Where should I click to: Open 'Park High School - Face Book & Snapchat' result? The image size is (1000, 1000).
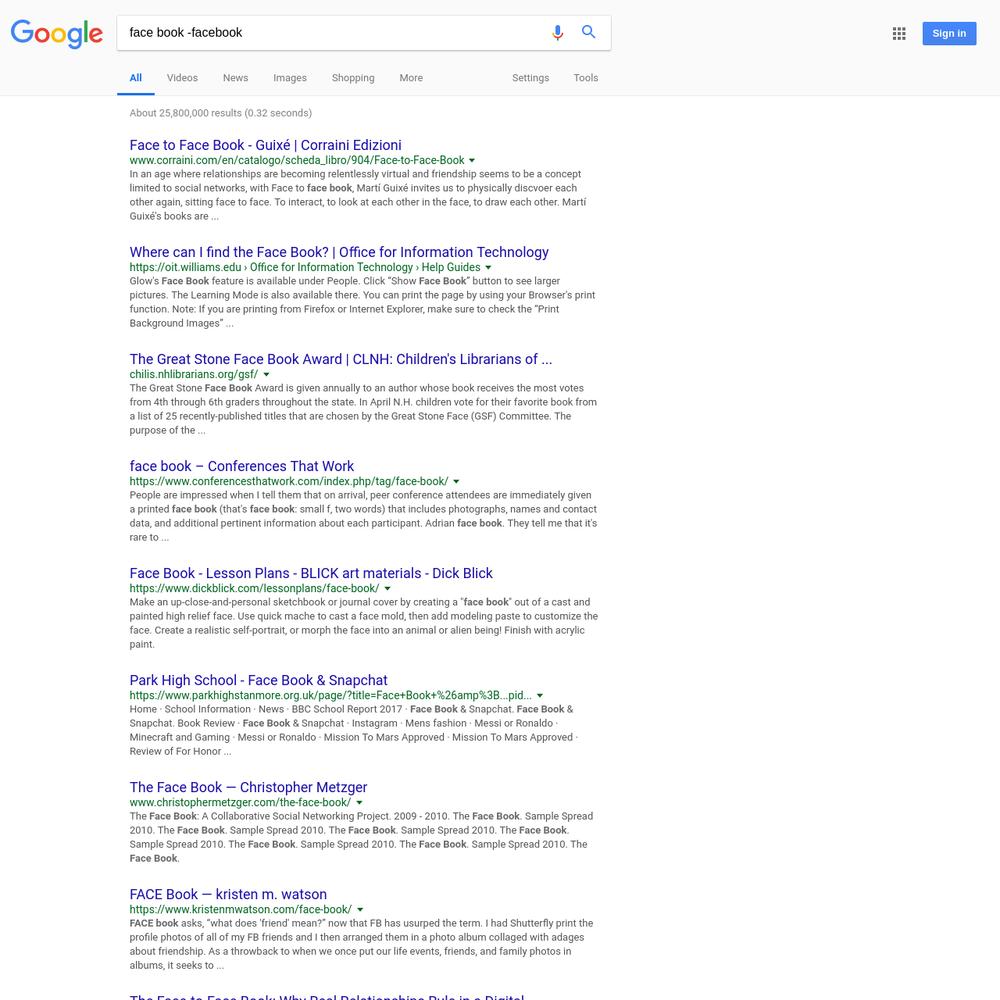pyautogui.click(x=258, y=680)
